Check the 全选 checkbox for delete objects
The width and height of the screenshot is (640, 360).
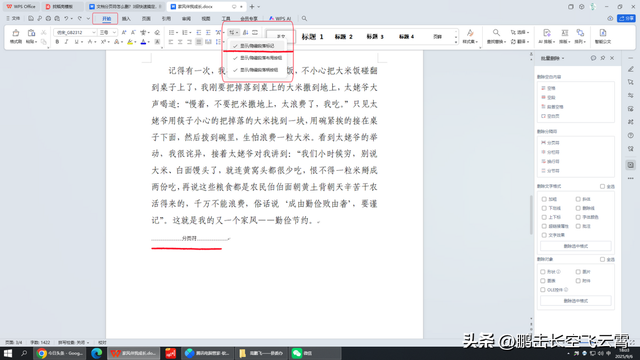coord(602,260)
